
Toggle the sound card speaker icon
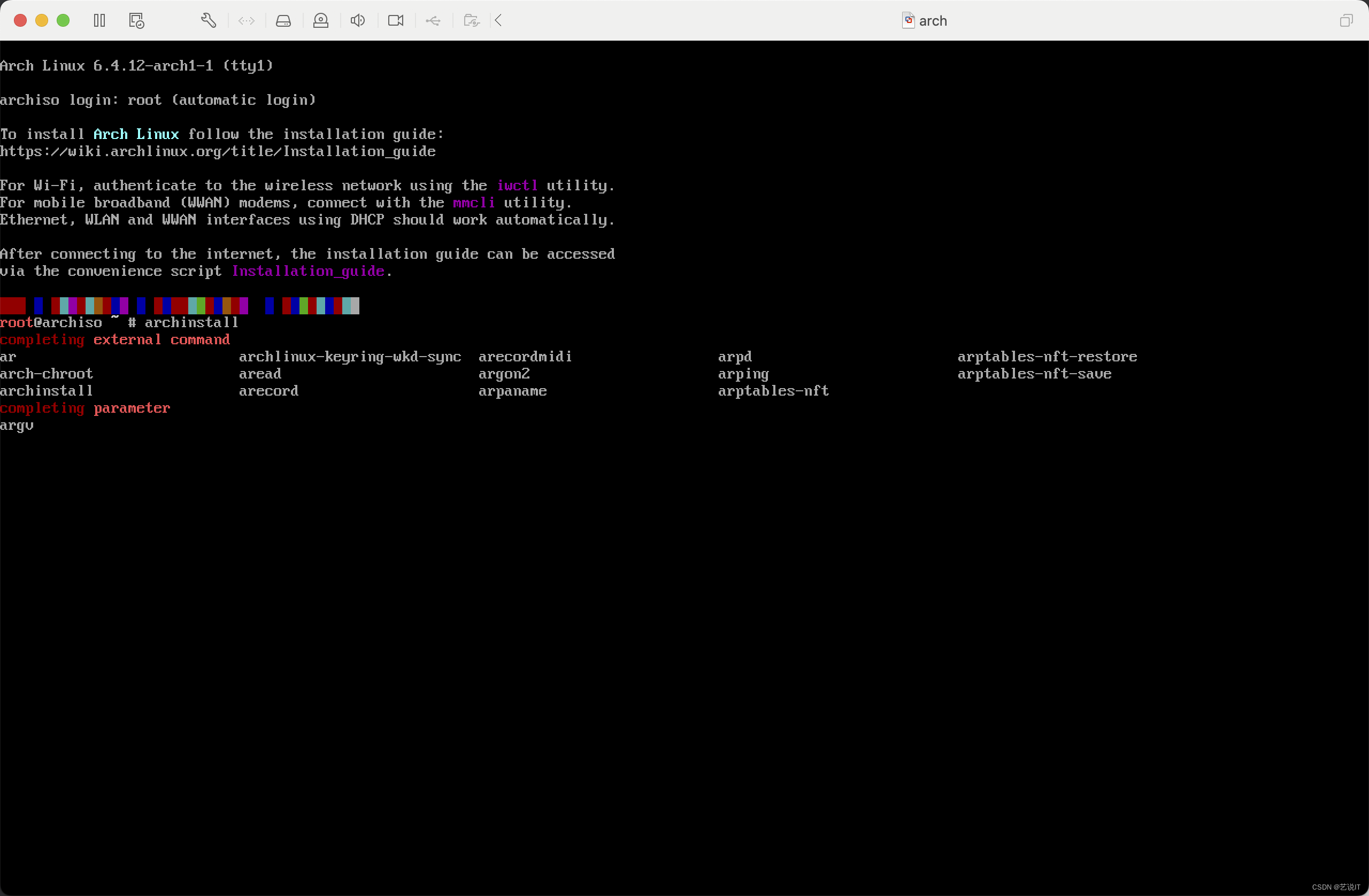(x=358, y=21)
